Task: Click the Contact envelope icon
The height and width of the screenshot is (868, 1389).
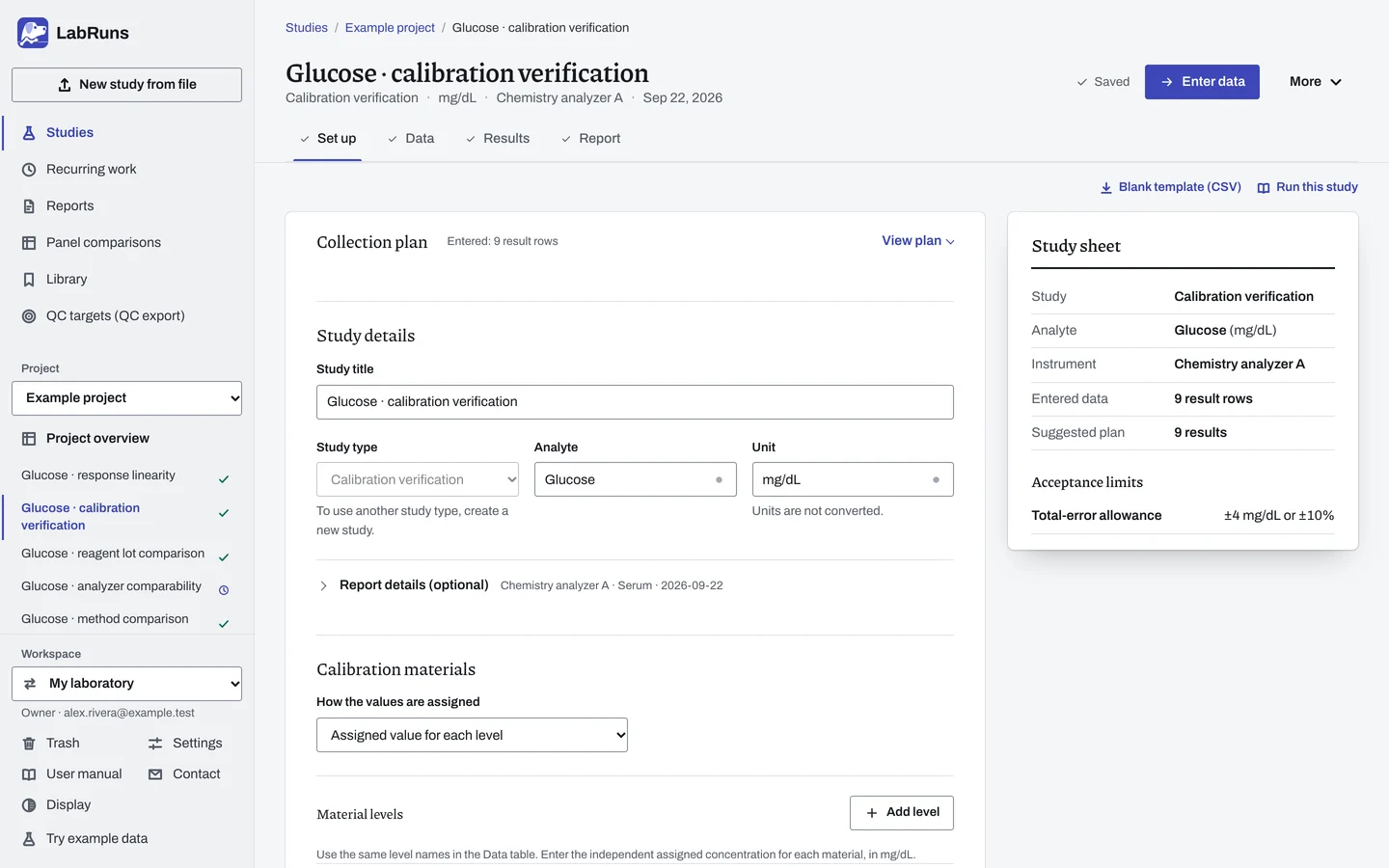Action: click(155, 774)
